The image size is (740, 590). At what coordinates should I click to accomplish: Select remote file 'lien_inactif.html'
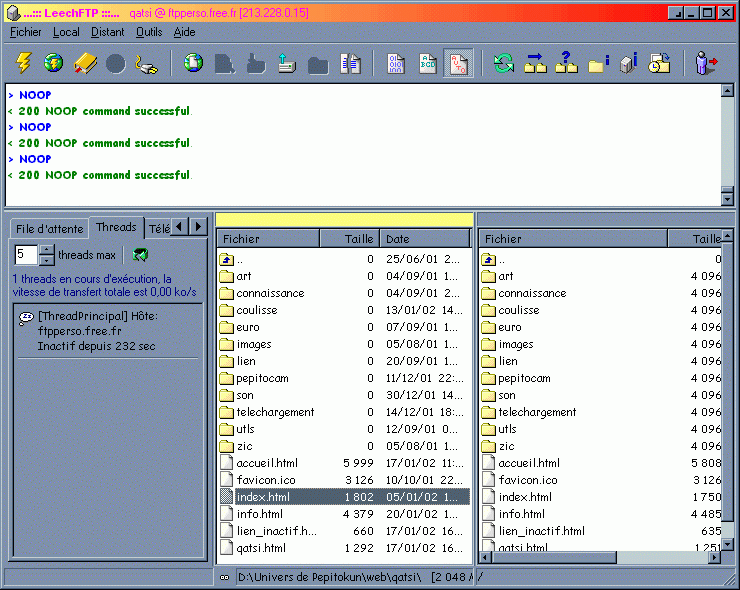(534, 531)
